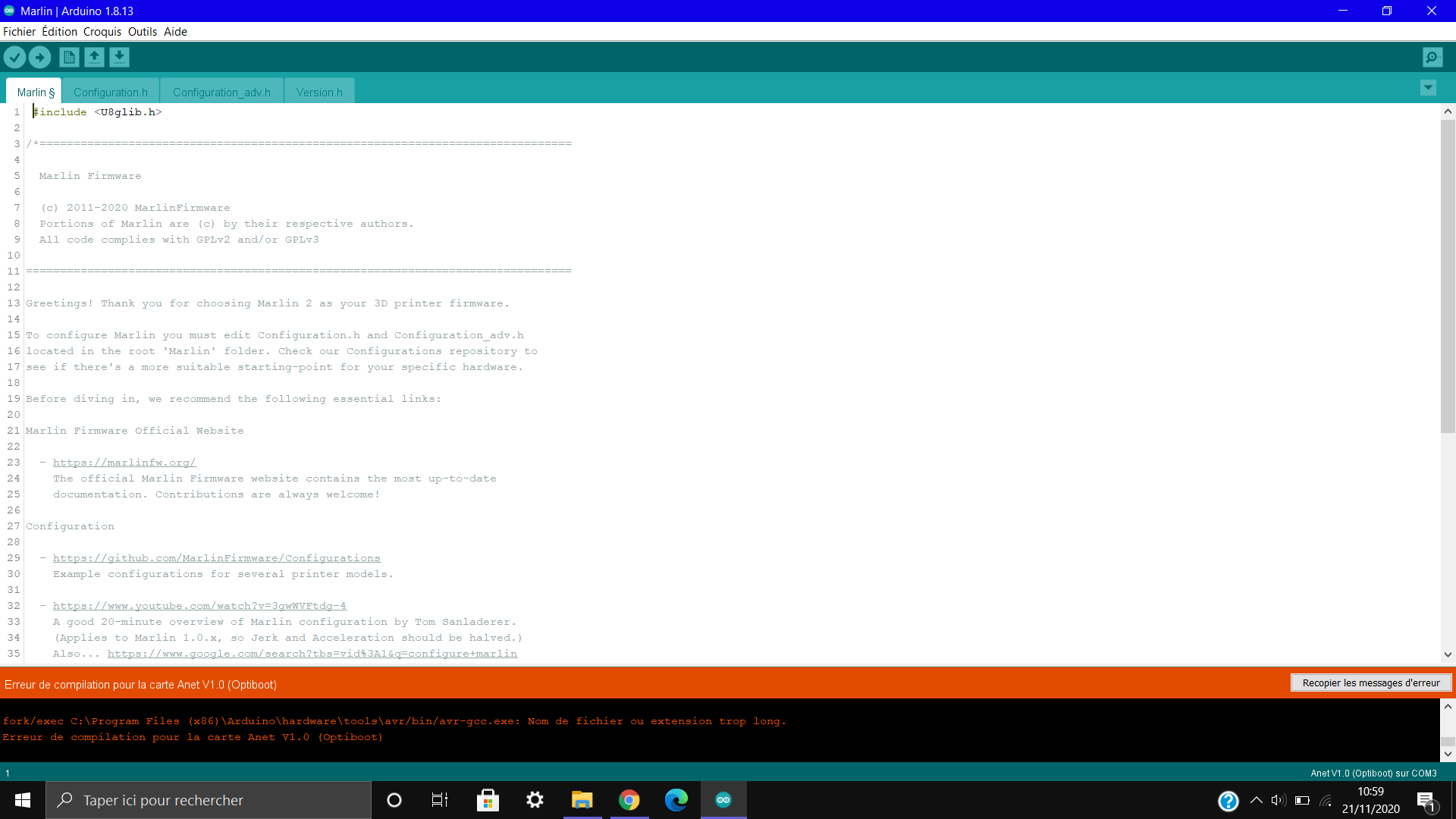Open the Serial Monitor magnifier icon

[x=1432, y=57]
